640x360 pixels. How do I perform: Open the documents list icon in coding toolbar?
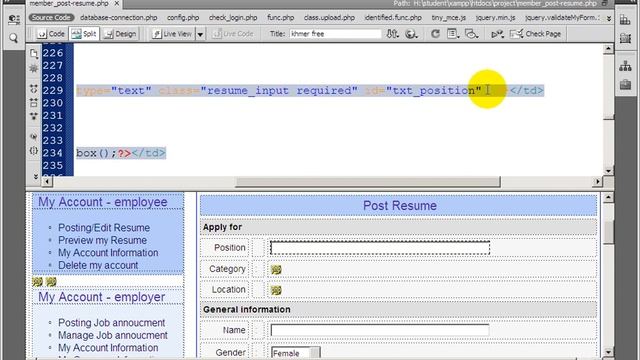(34, 53)
